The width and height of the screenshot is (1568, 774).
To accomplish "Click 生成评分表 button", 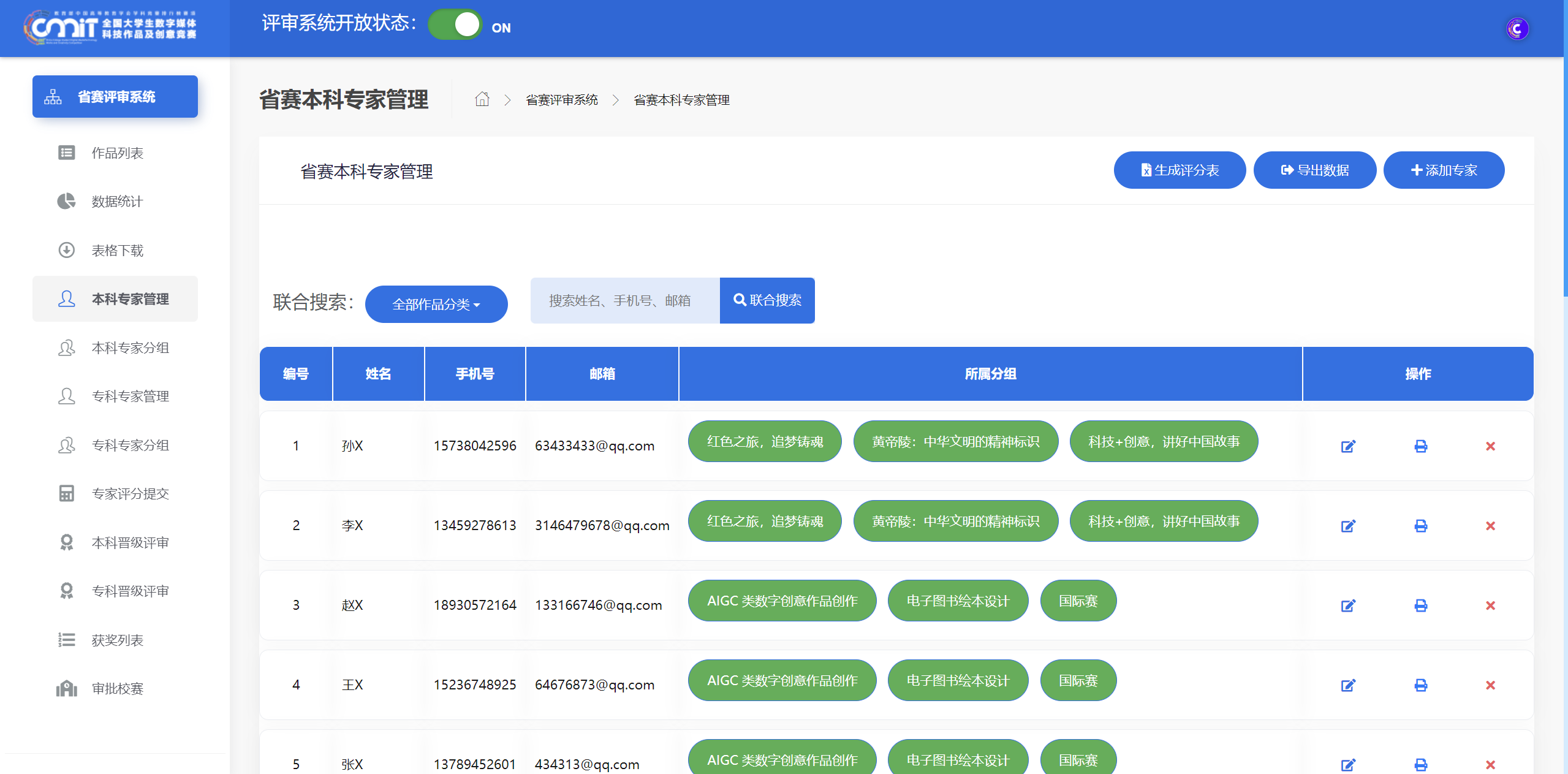I will pyautogui.click(x=1179, y=170).
